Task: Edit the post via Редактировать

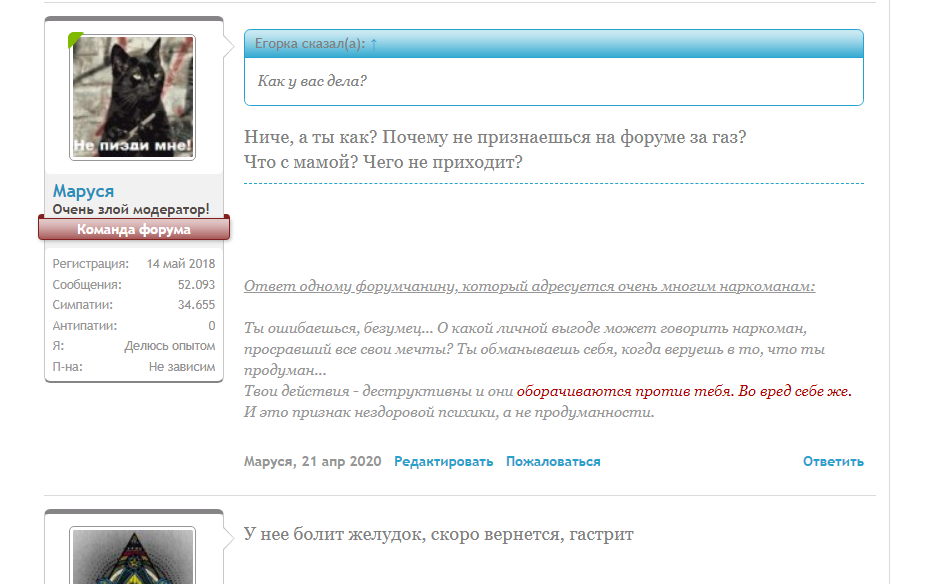Action: (x=444, y=461)
